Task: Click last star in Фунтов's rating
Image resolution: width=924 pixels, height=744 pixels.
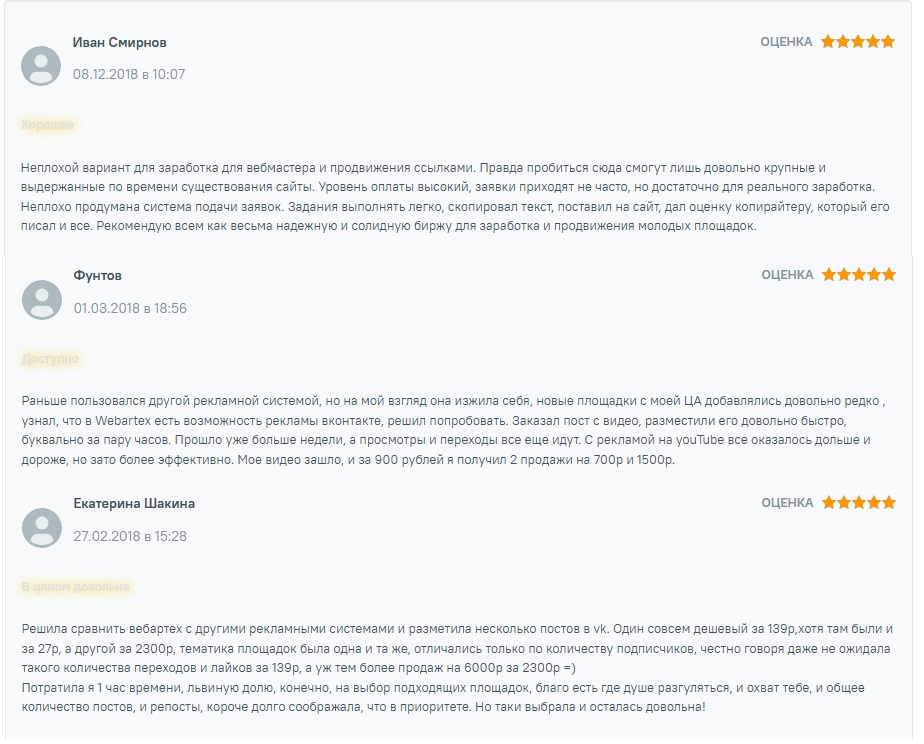Action: [889, 275]
